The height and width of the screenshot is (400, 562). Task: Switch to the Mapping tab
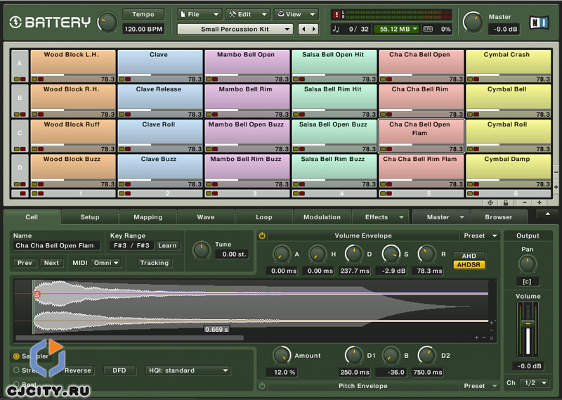pyautogui.click(x=148, y=217)
